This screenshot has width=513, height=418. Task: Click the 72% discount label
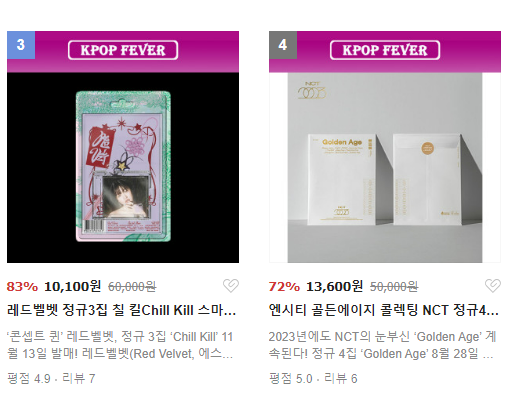pos(284,287)
